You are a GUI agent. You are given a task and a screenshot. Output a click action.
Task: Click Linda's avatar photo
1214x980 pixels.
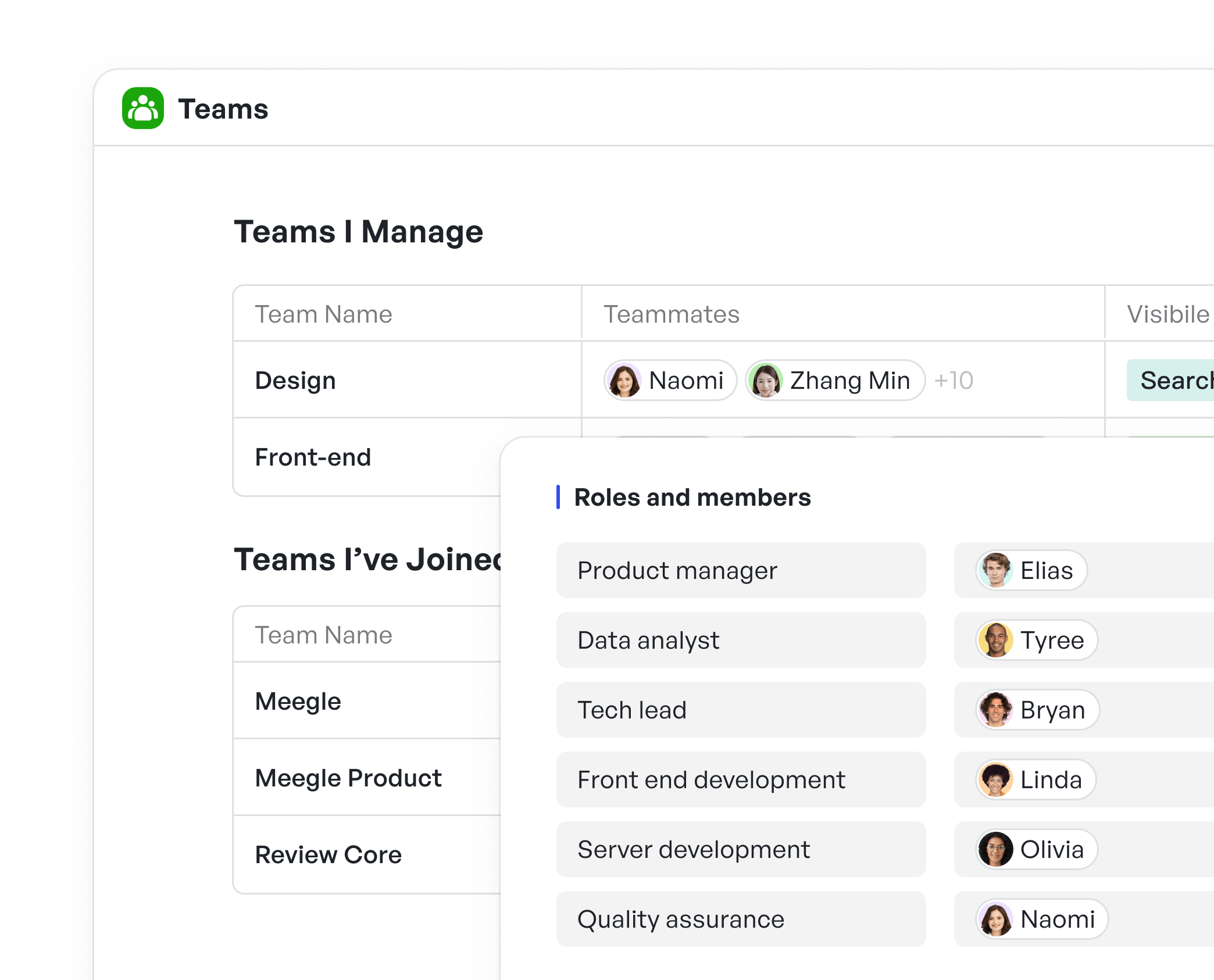tap(996, 779)
